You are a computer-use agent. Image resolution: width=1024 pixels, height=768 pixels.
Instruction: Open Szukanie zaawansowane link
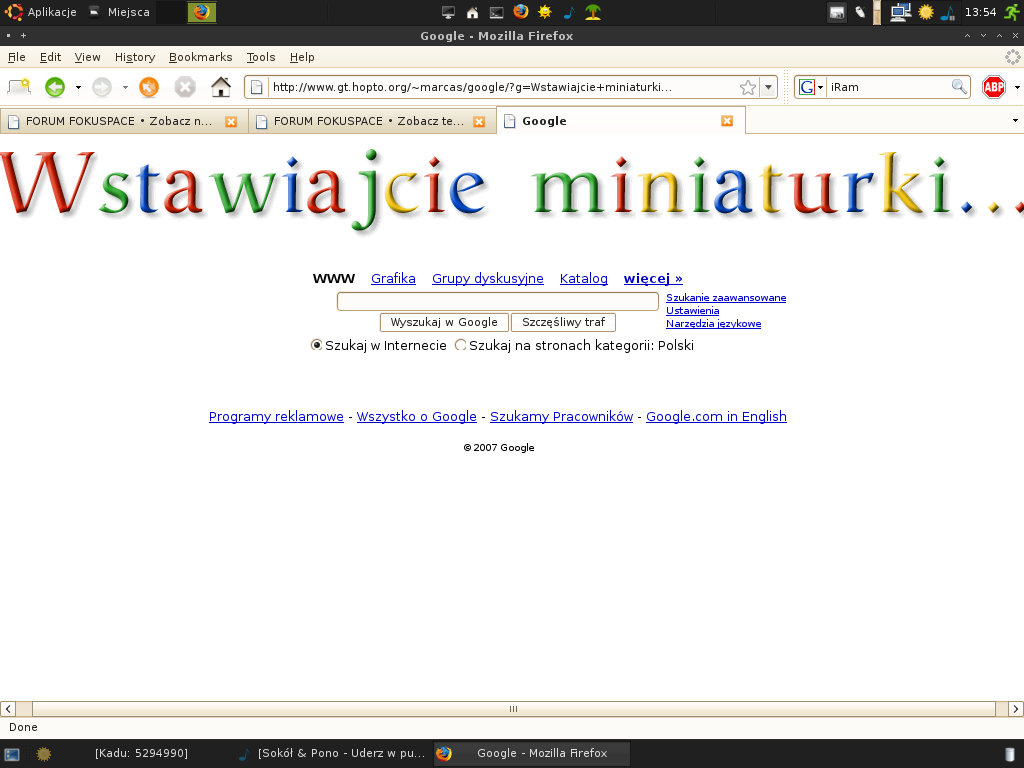[726, 298]
